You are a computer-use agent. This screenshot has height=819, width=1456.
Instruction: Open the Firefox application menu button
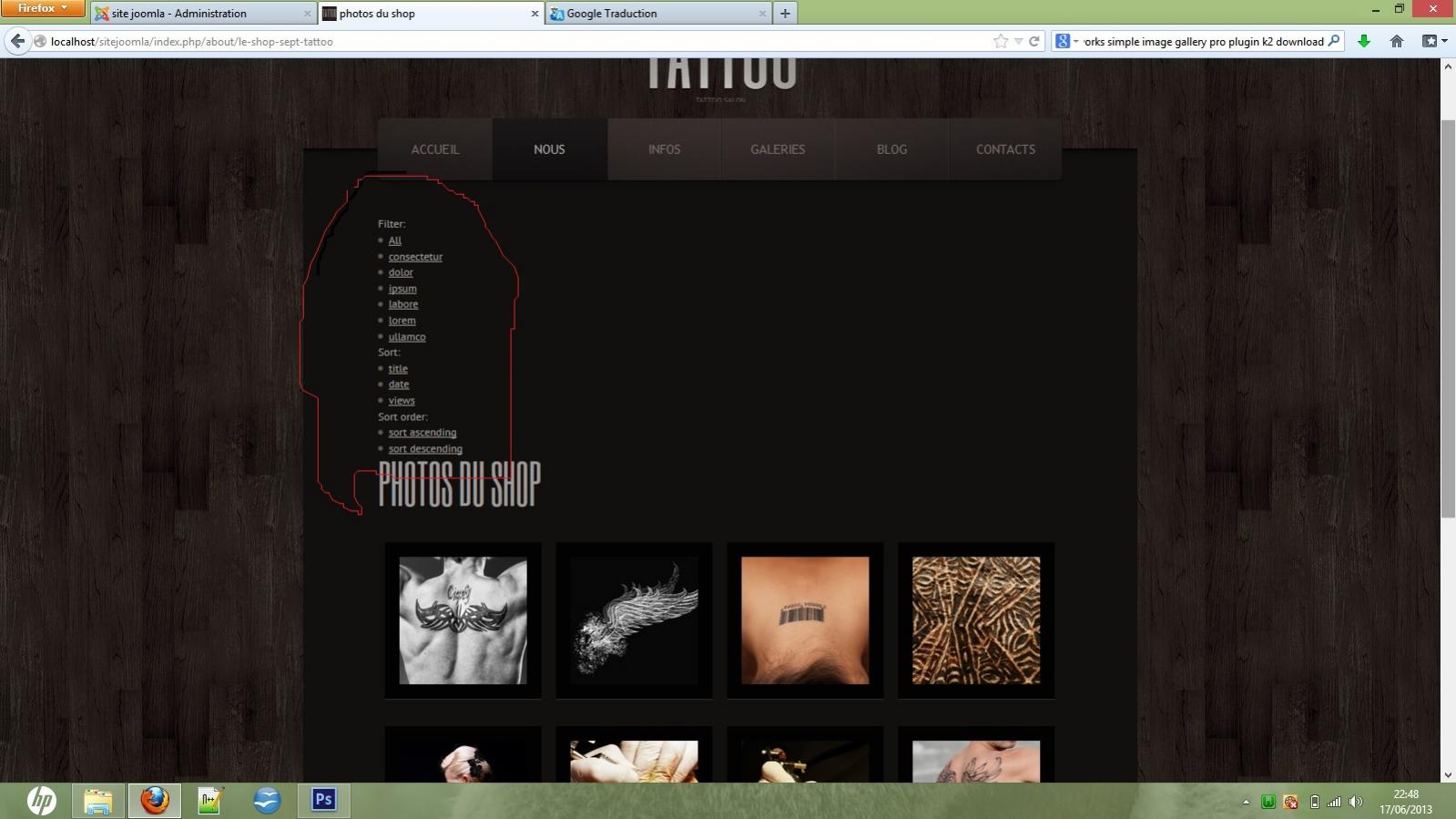pos(43,8)
